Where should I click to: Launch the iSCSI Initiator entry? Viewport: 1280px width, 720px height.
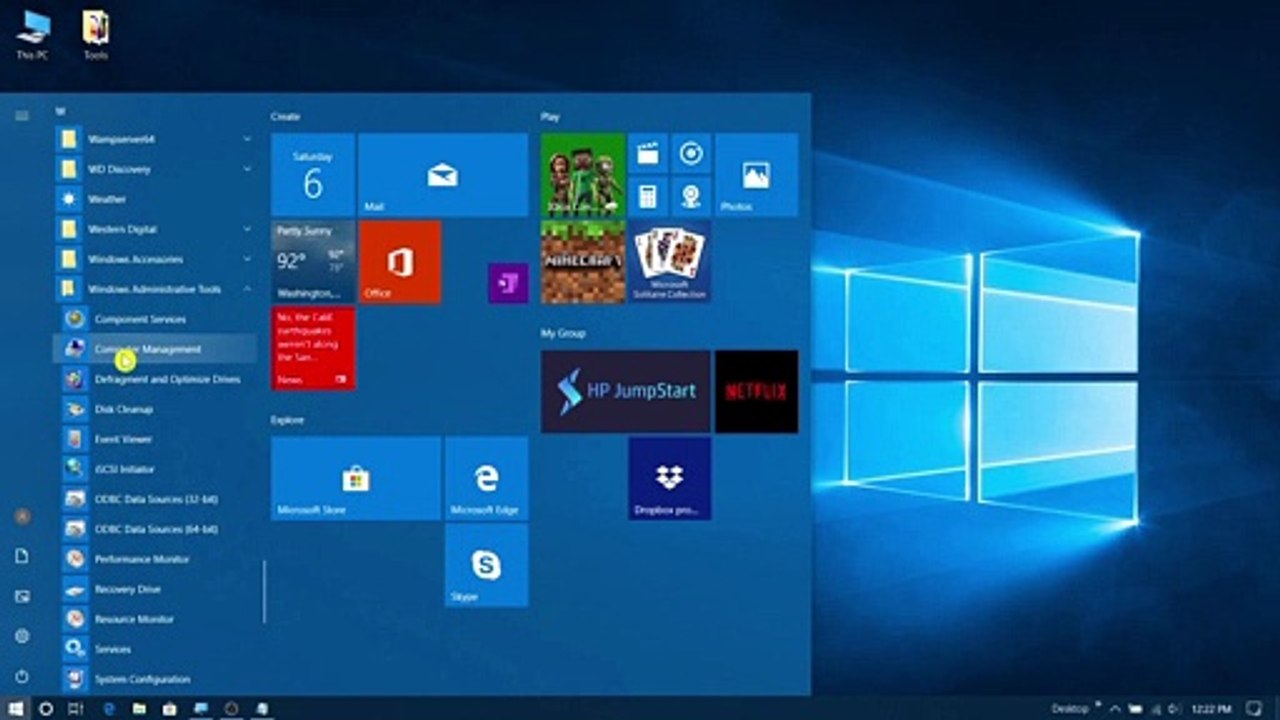pyautogui.click(x=155, y=469)
